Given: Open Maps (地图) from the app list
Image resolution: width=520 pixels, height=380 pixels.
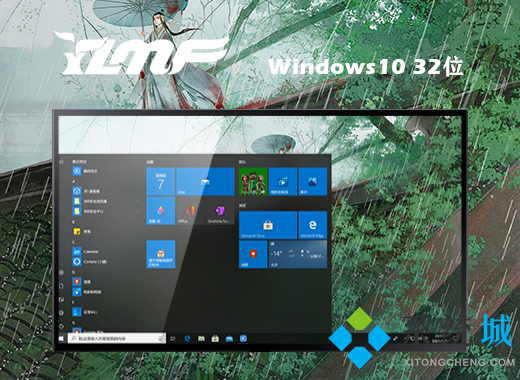Looking at the screenshot, I should pyautogui.click(x=82, y=282).
